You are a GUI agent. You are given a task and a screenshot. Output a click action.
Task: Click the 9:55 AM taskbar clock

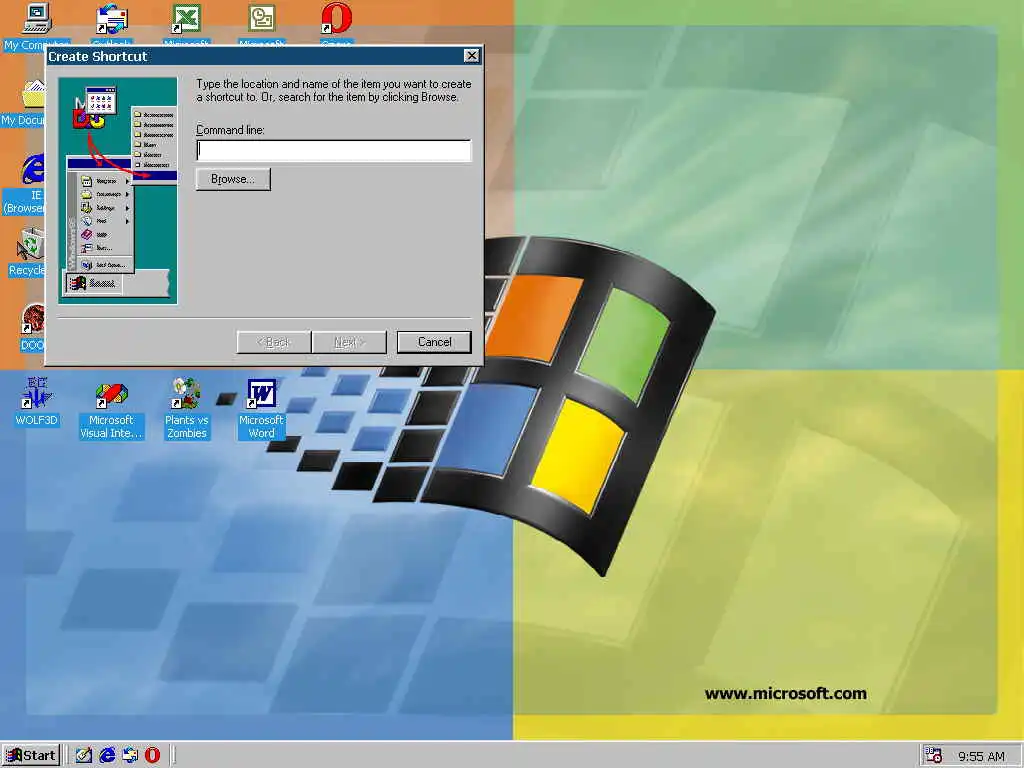coord(981,756)
